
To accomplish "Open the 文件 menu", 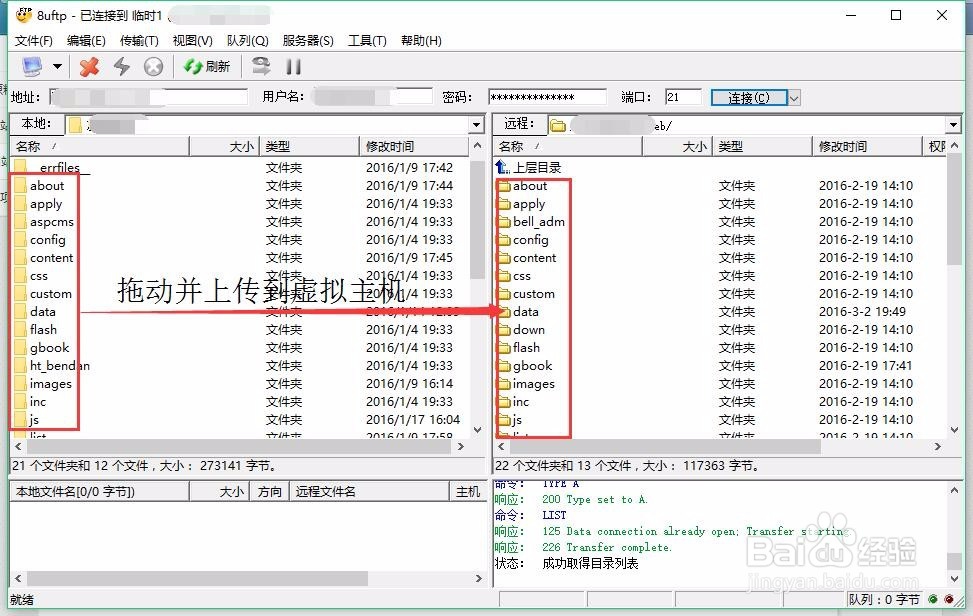I will click(33, 41).
